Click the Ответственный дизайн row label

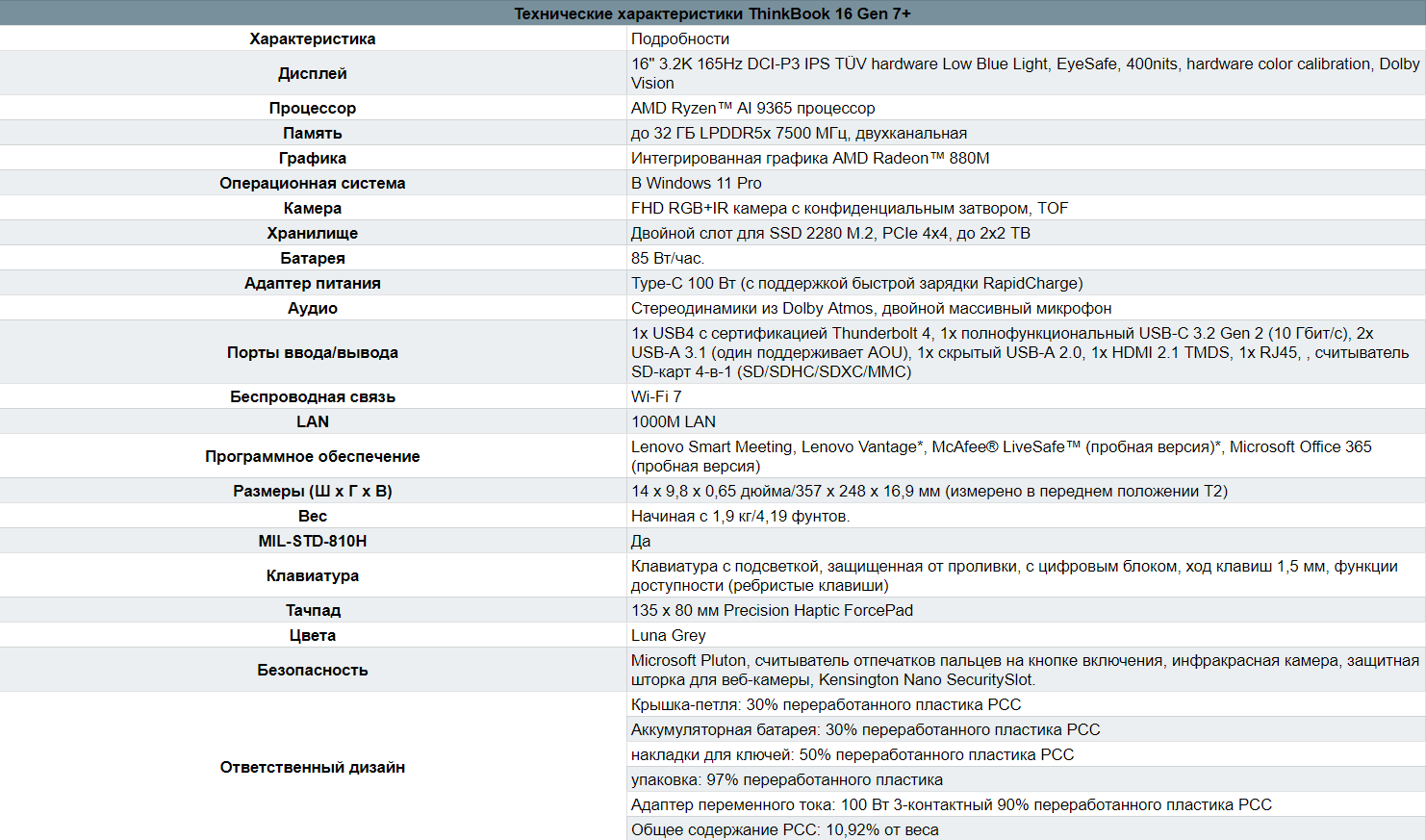(x=311, y=767)
